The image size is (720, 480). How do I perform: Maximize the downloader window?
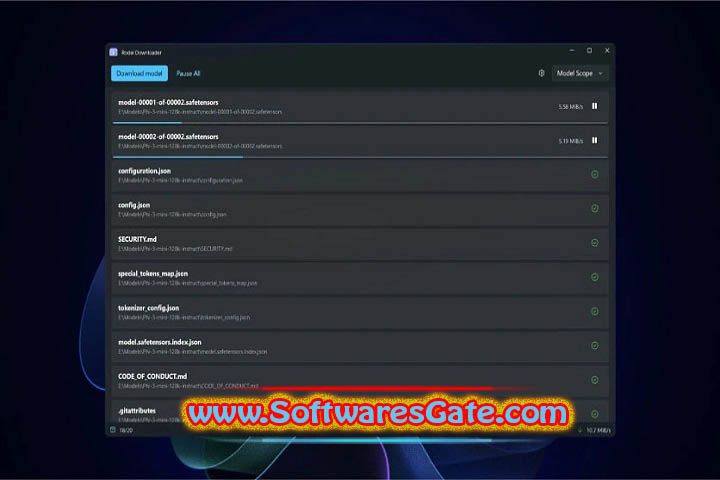coord(589,51)
